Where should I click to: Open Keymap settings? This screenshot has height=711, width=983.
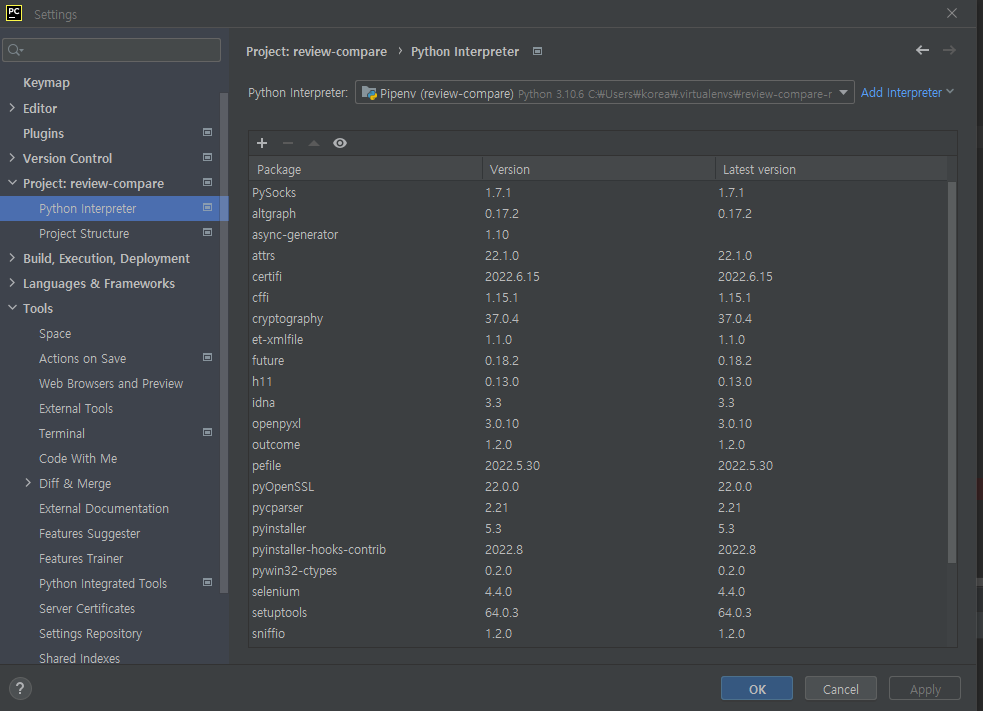[46, 83]
